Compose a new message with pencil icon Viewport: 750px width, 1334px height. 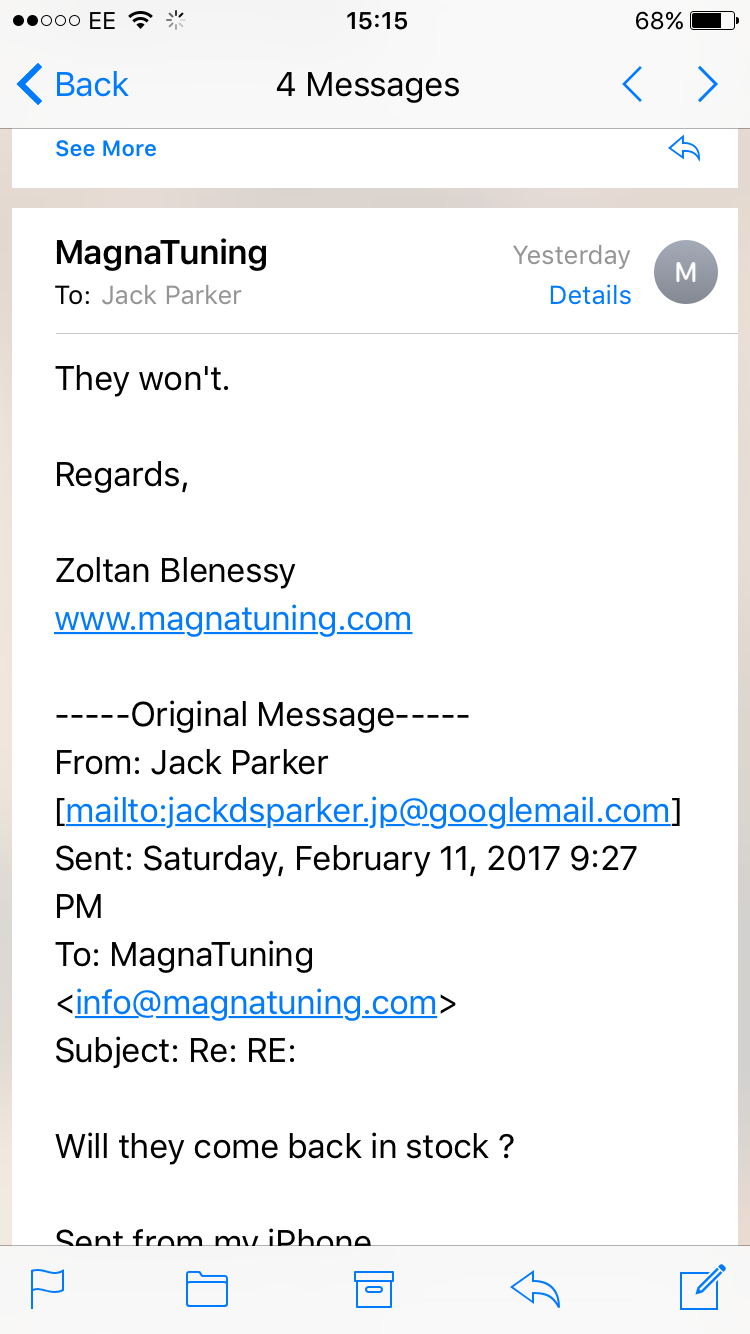click(x=702, y=1287)
